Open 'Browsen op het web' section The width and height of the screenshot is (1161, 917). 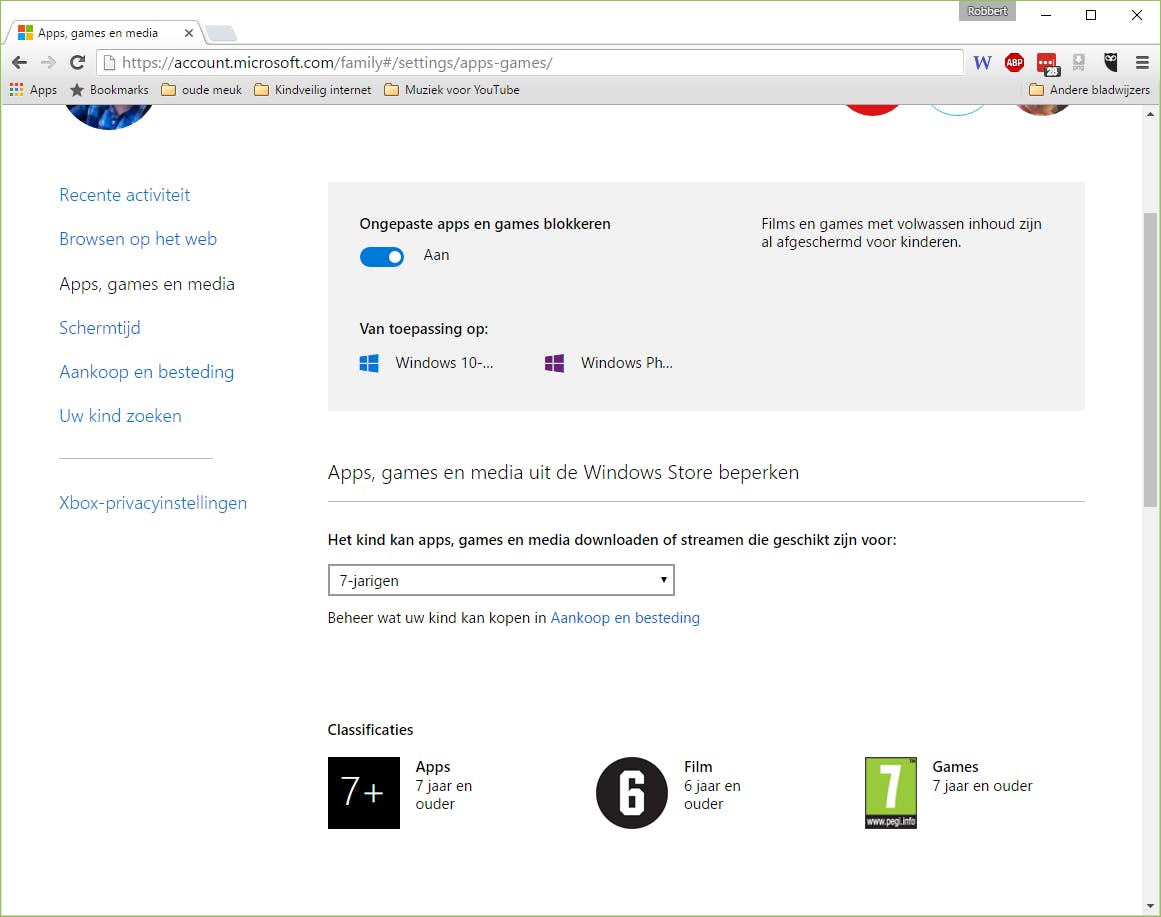(138, 239)
